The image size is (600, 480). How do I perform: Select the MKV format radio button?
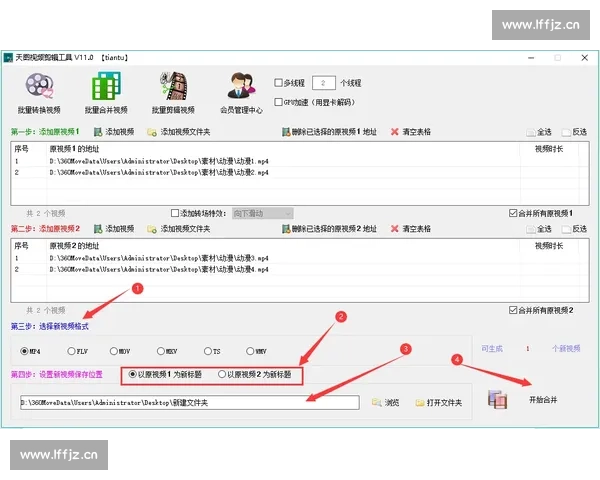(x=161, y=351)
